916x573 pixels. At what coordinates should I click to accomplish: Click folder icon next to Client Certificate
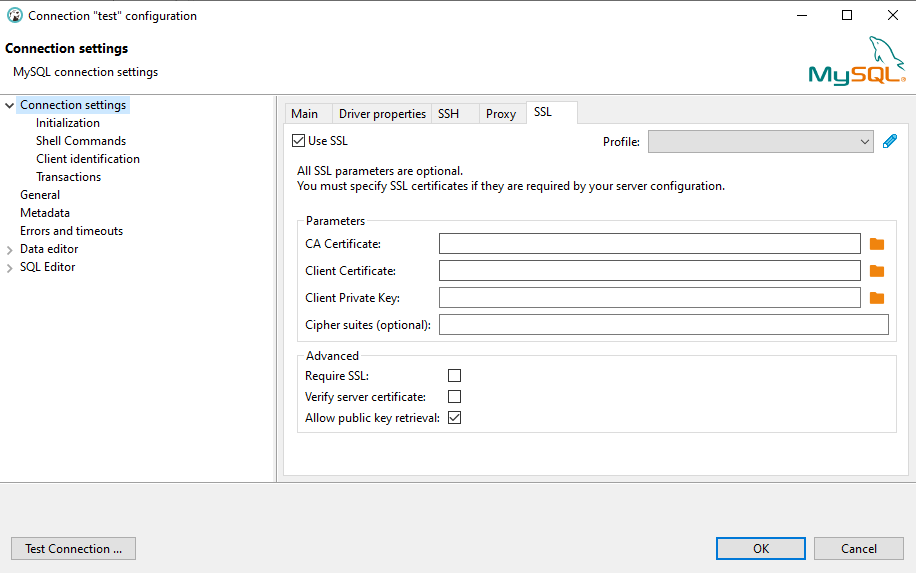pyautogui.click(x=877, y=271)
